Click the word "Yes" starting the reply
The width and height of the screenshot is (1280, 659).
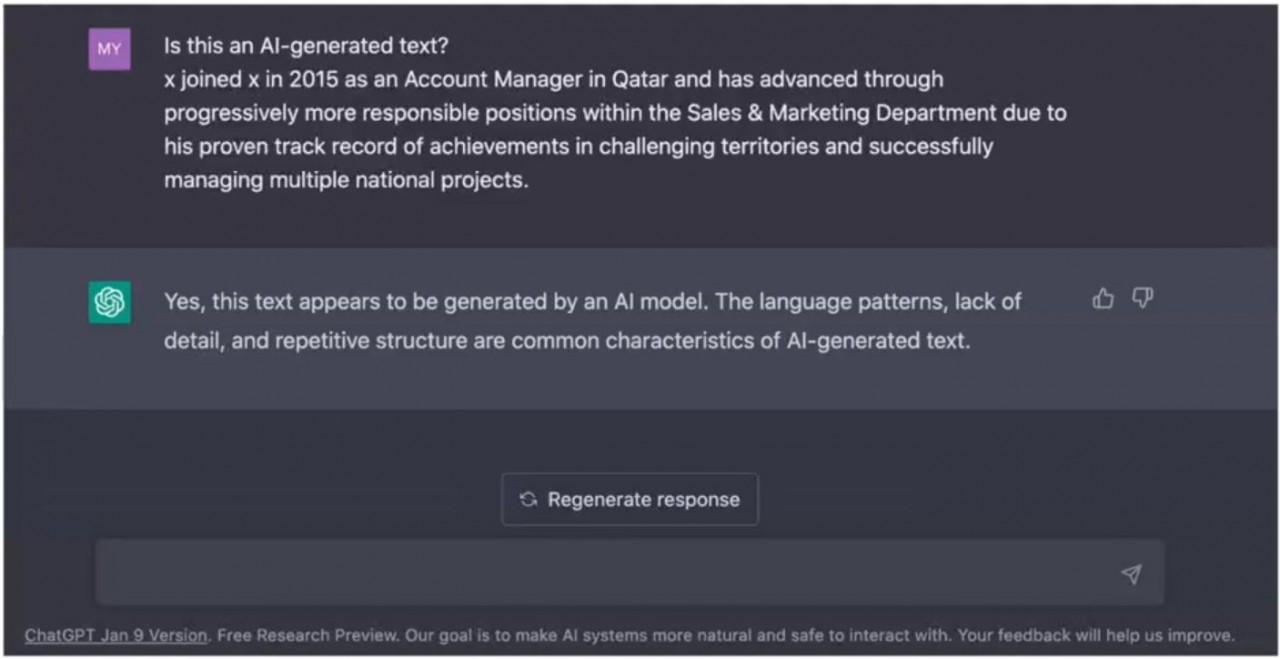click(x=182, y=301)
